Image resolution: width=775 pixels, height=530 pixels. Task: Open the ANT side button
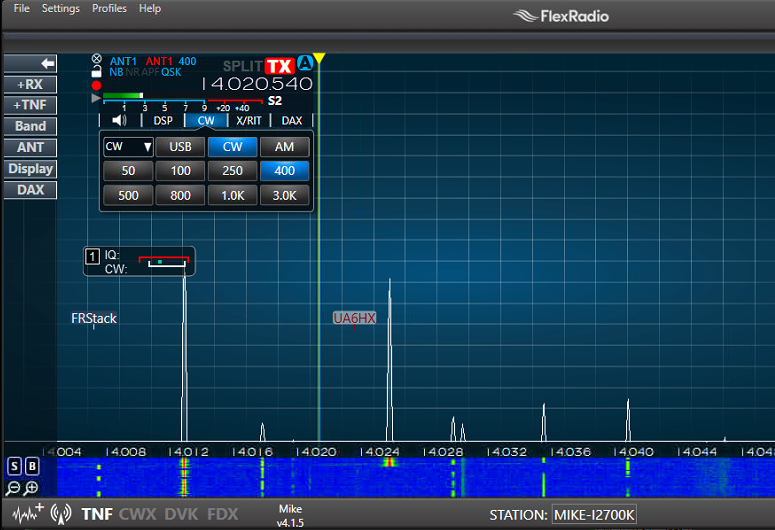pyautogui.click(x=30, y=147)
